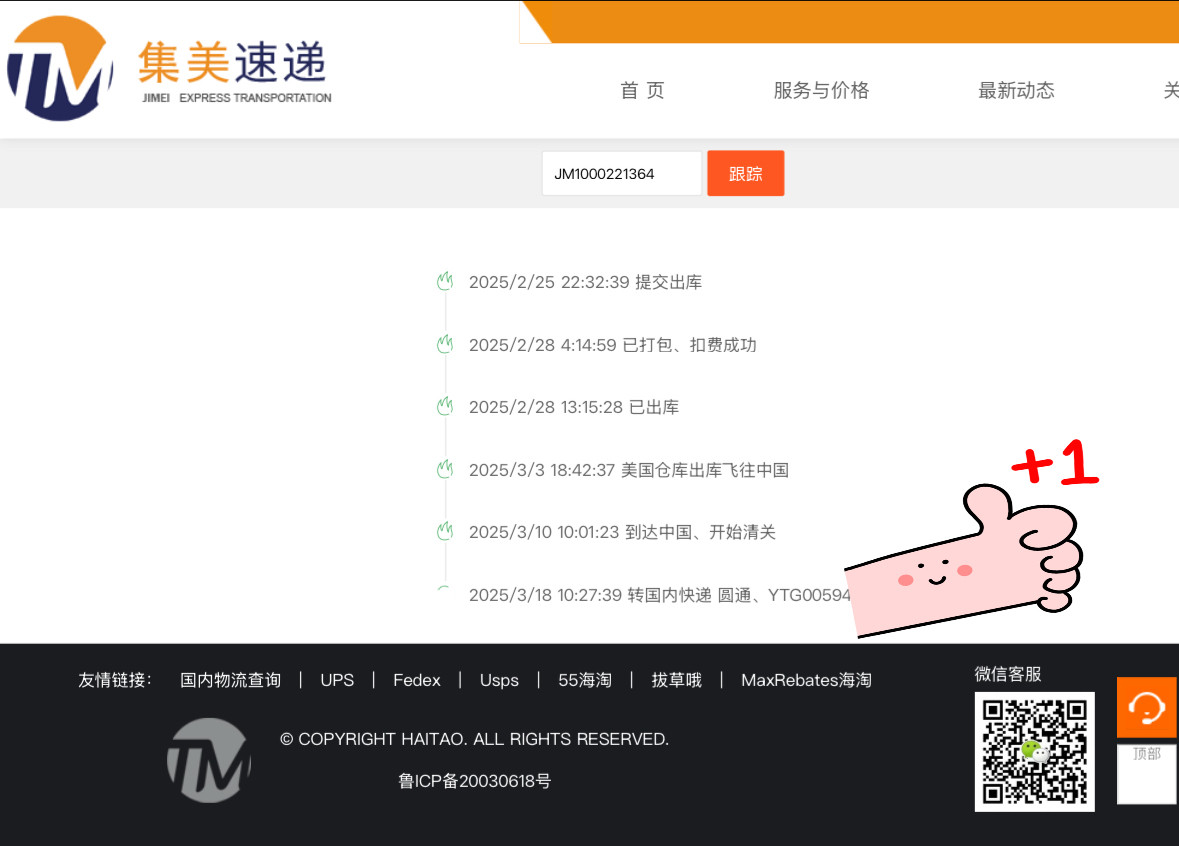The width and height of the screenshot is (1179, 846).
Task: Click the Jimei Express TM logo
Action: [x=60, y=69]
